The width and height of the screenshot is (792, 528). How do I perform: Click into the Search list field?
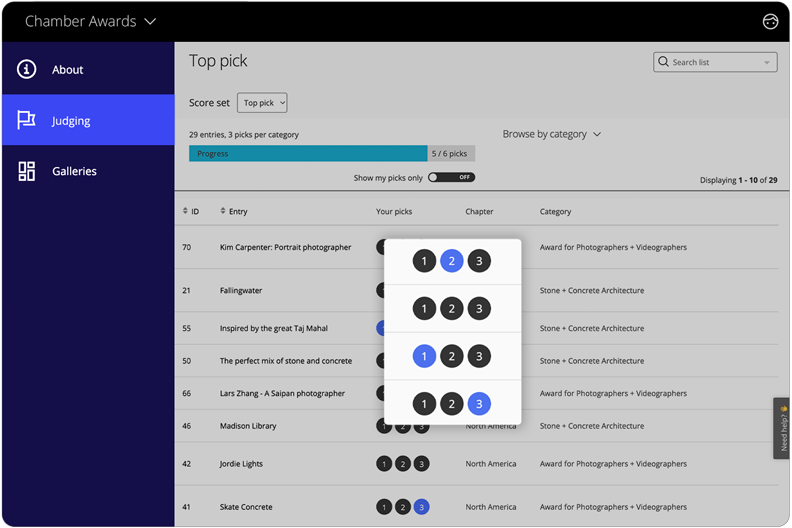click(x=715, y=62)
